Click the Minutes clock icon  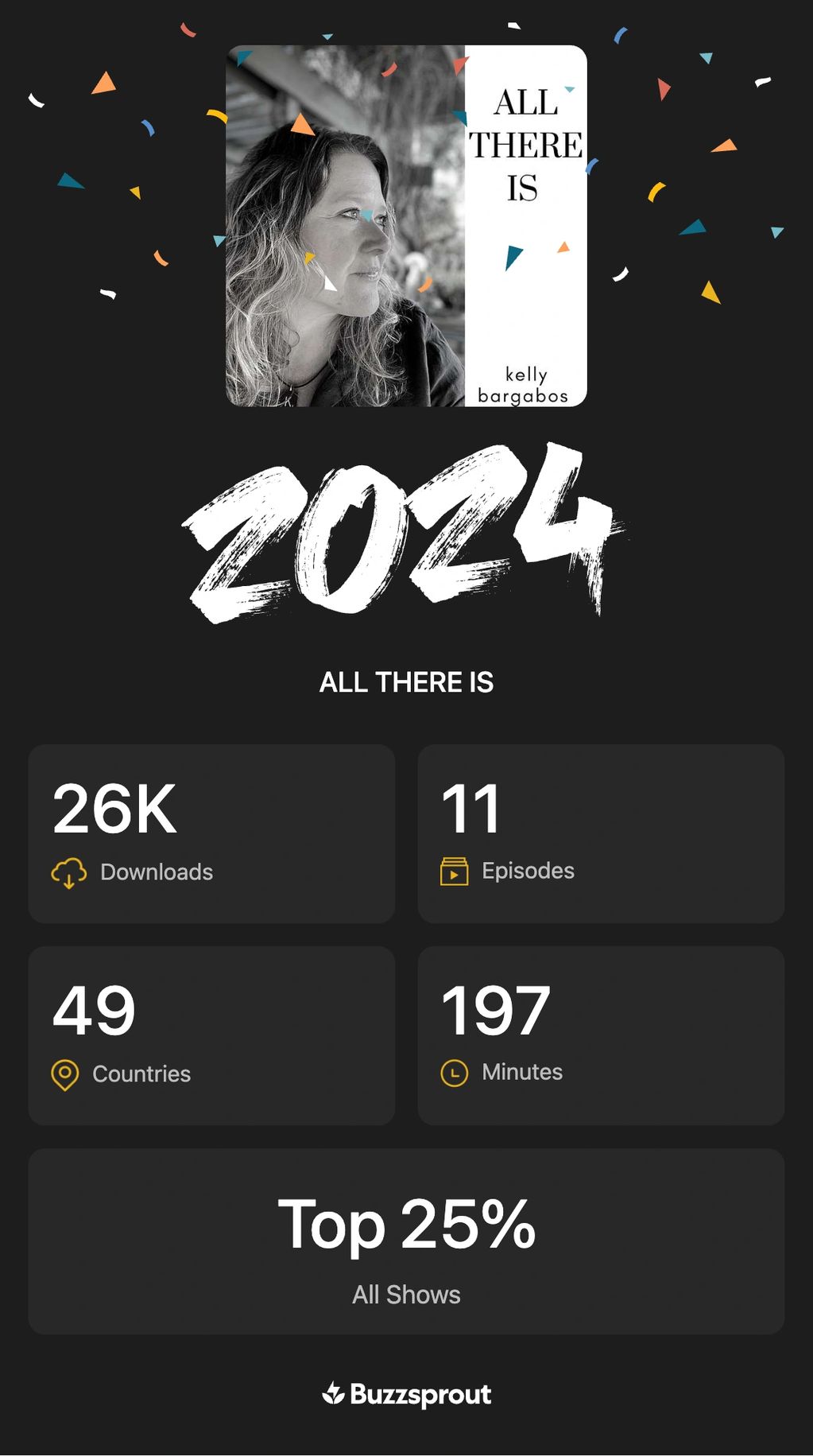(x=454, y=1073)
